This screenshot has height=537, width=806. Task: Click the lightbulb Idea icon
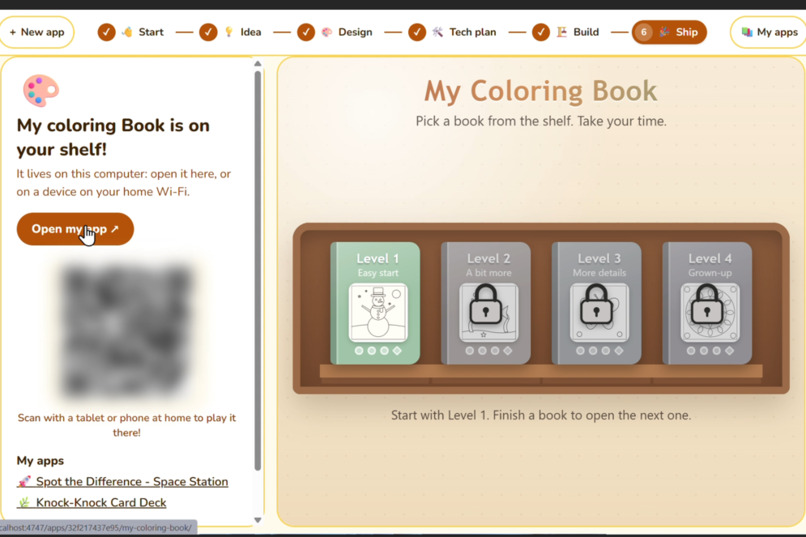pyautogui.click(x=229, y=32)
